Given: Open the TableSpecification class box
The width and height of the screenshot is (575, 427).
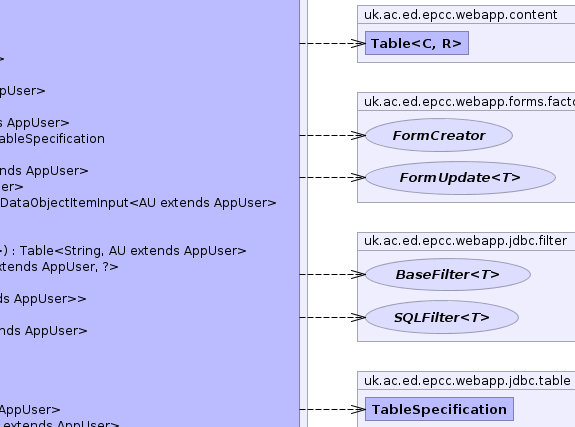Looking at the screenshot, I should pyautogui.click(x=439, y=409).
